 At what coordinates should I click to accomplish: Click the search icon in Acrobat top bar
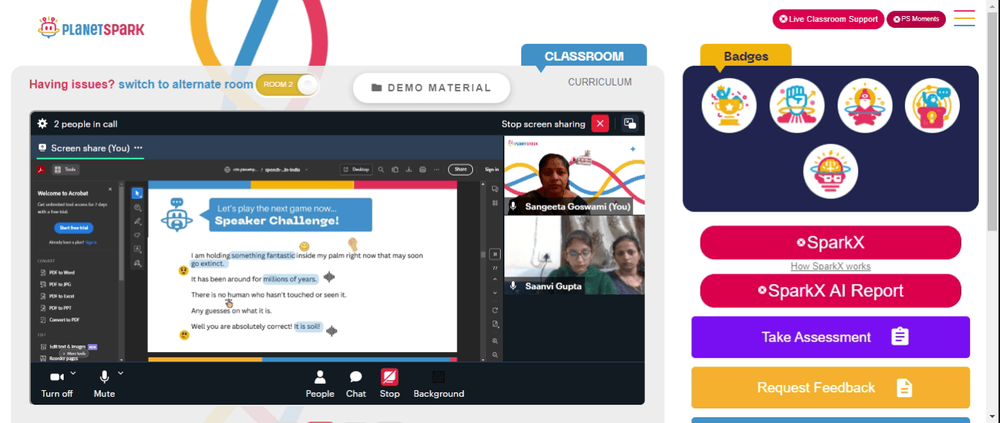tap(381, 170)
